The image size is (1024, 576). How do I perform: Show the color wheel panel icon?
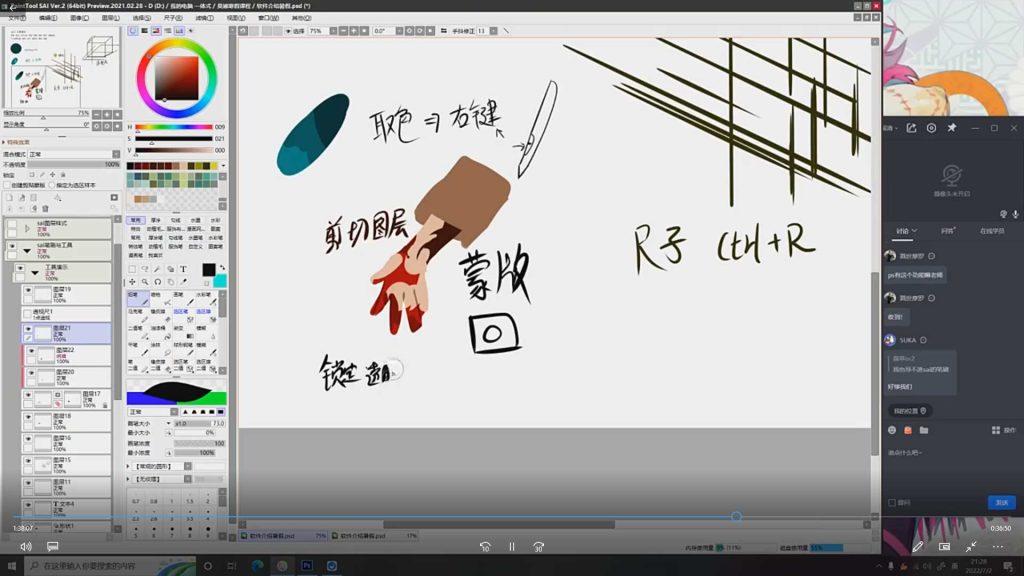pyautogui.click(x=133, y=31)
